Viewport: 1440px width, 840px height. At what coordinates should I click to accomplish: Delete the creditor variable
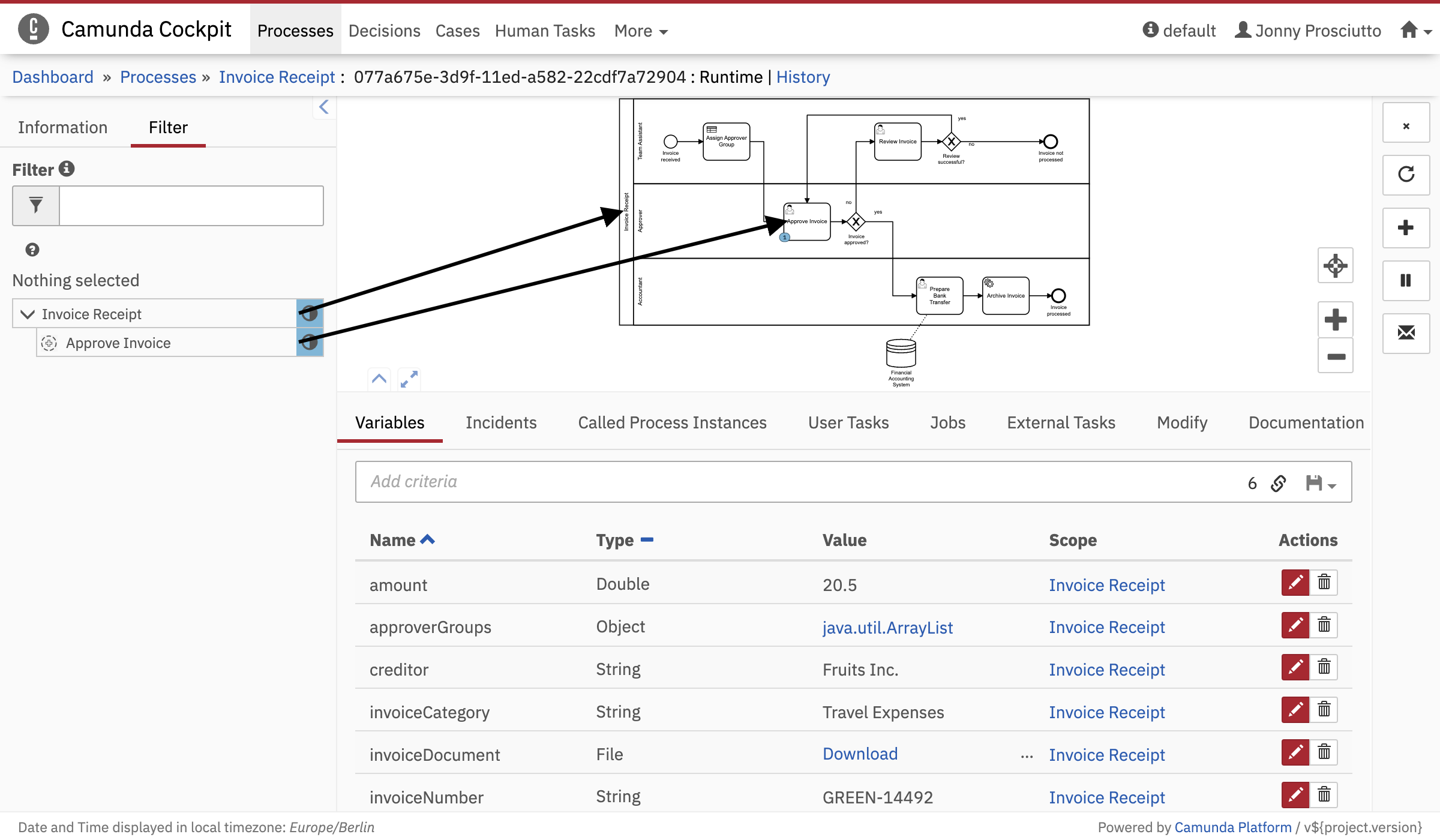tap(1324, 667)
